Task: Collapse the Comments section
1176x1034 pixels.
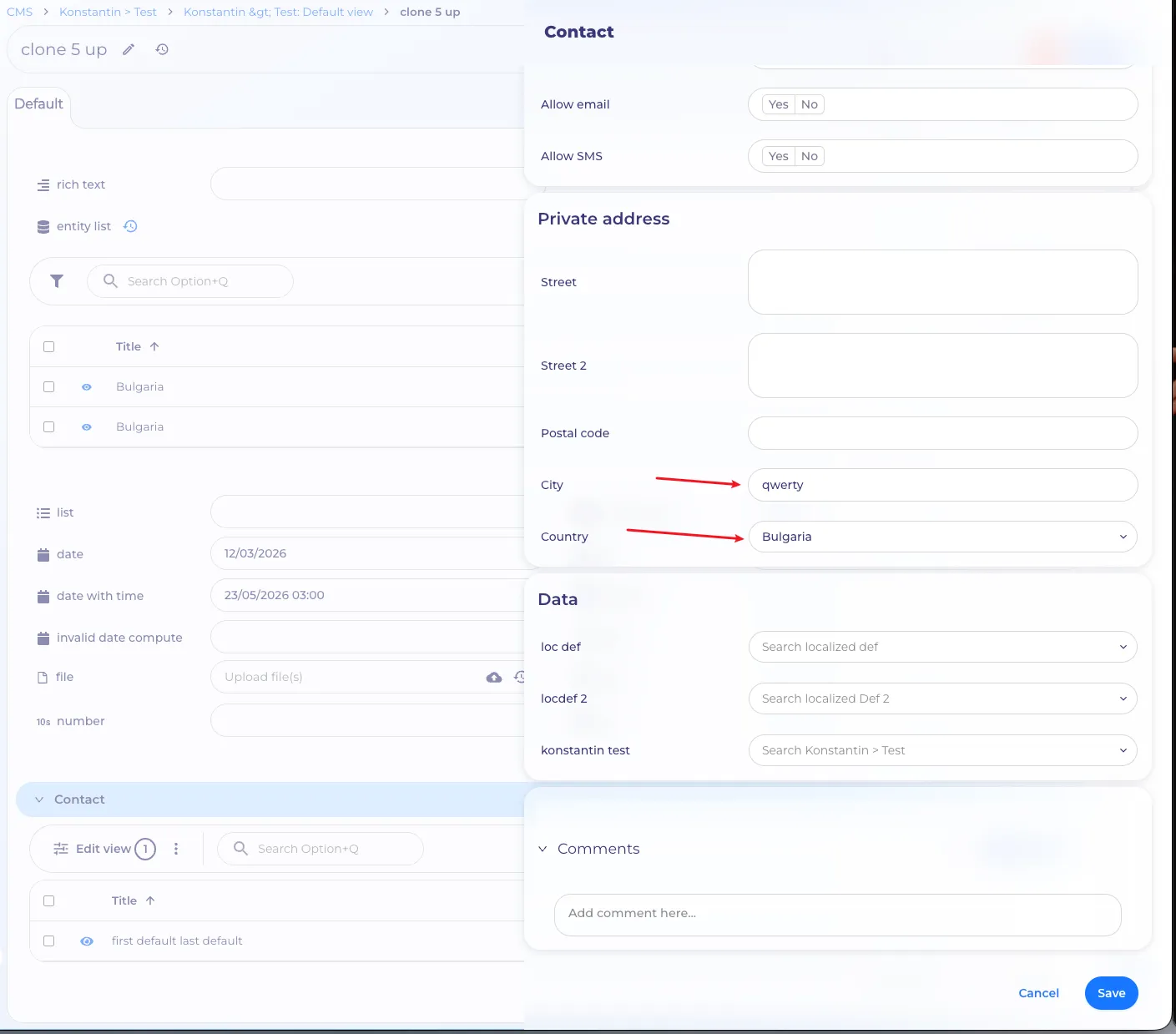Action: coord(543,849)
